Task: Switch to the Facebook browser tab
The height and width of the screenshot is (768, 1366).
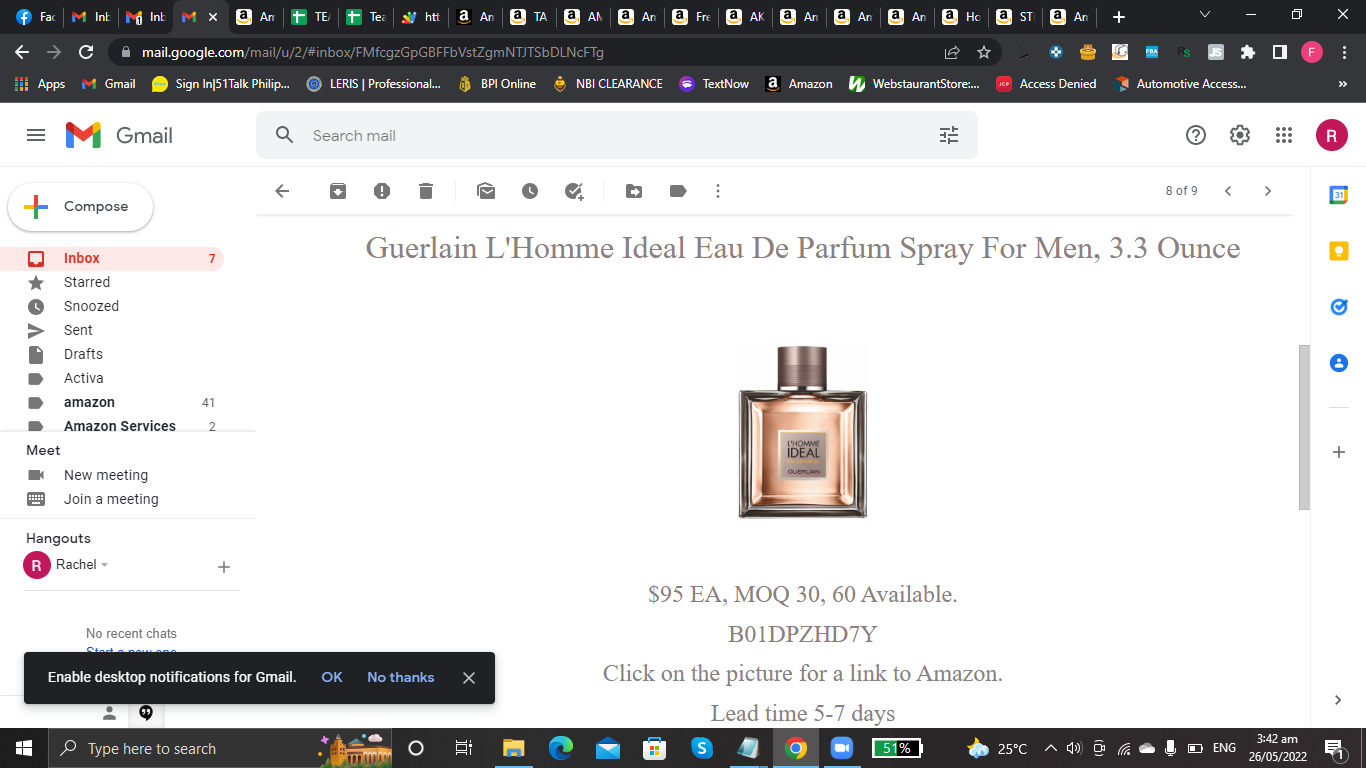Action: 35,17
